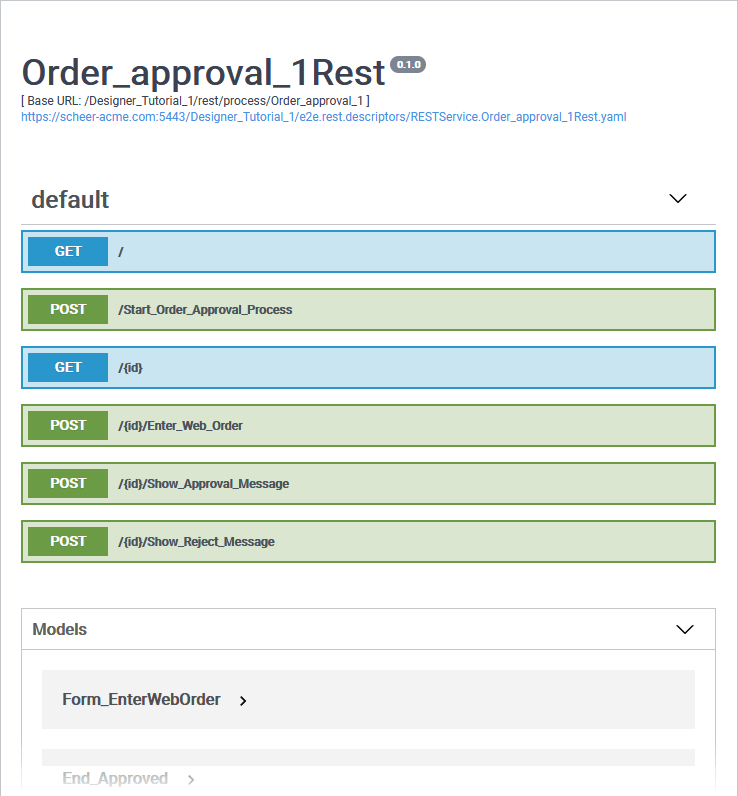Click the GET badge for /{id}

point(68,367)
